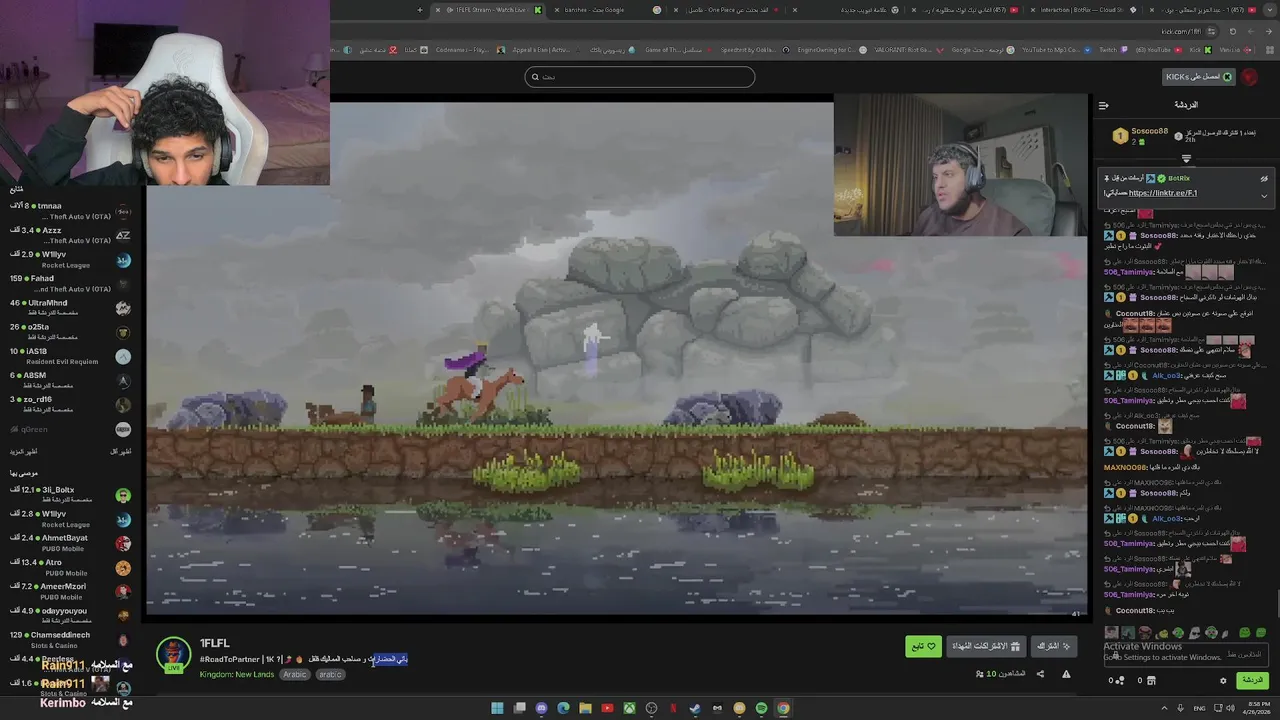Open odayyouyou channel in sidebar
This screenshot has width=1280, height=720.
coord(70,616)
